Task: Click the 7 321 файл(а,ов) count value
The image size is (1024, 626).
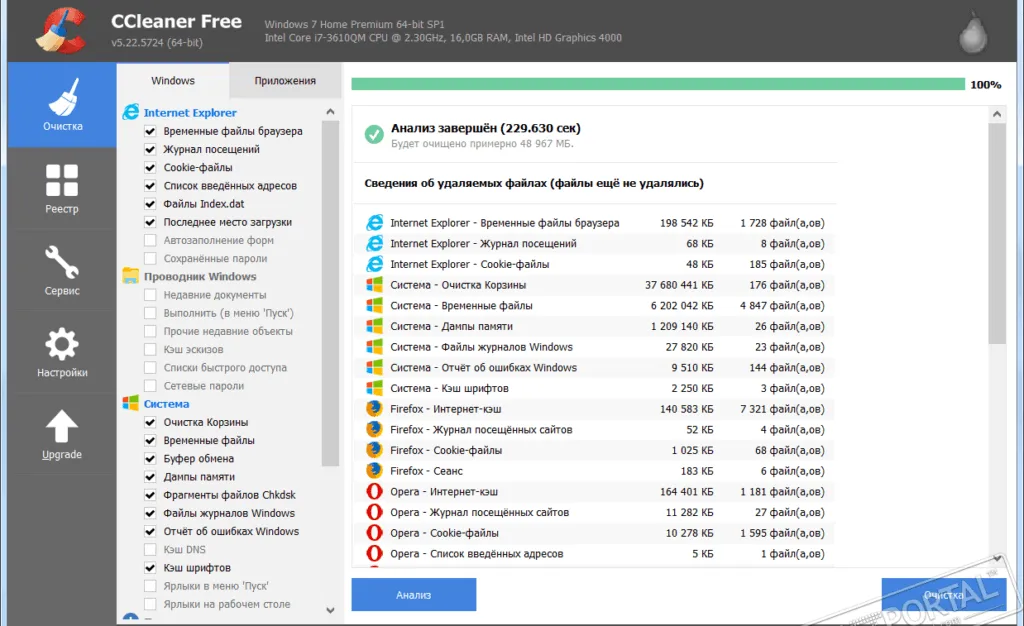Action: click(782, 409)
